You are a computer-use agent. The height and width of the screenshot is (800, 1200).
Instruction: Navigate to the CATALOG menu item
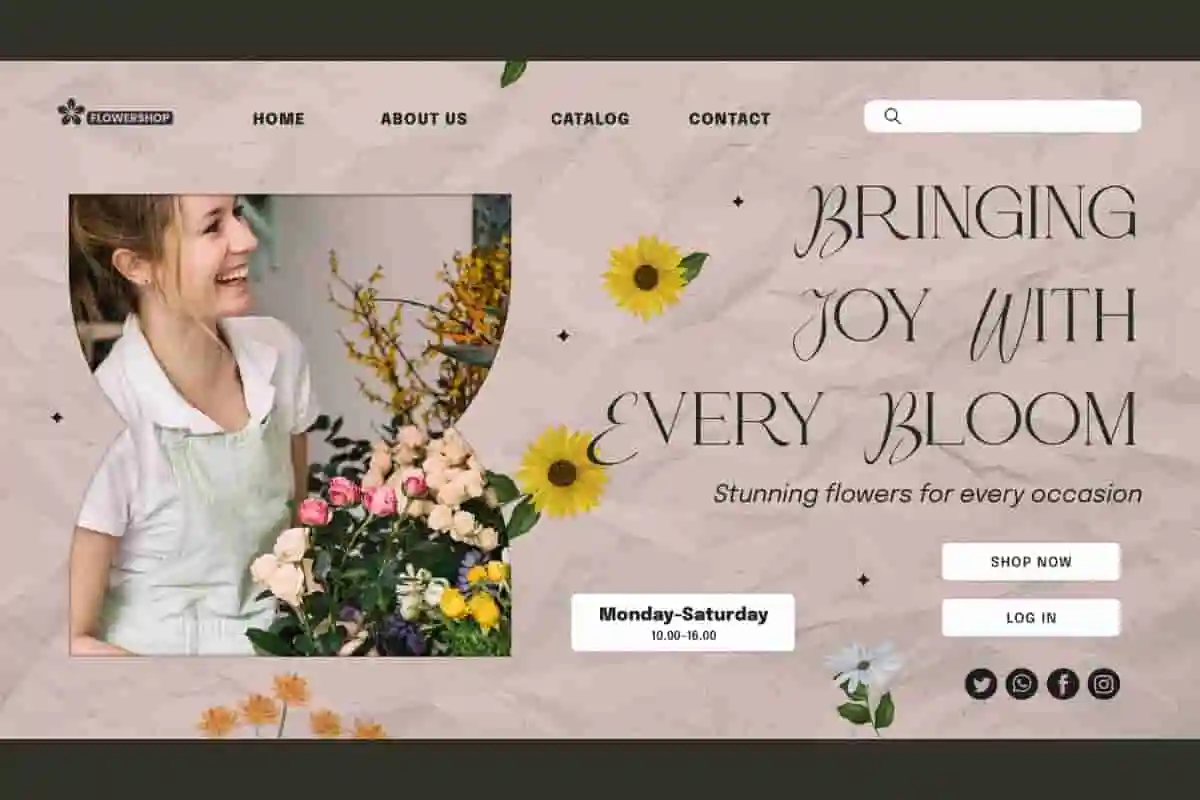point(590,119)
